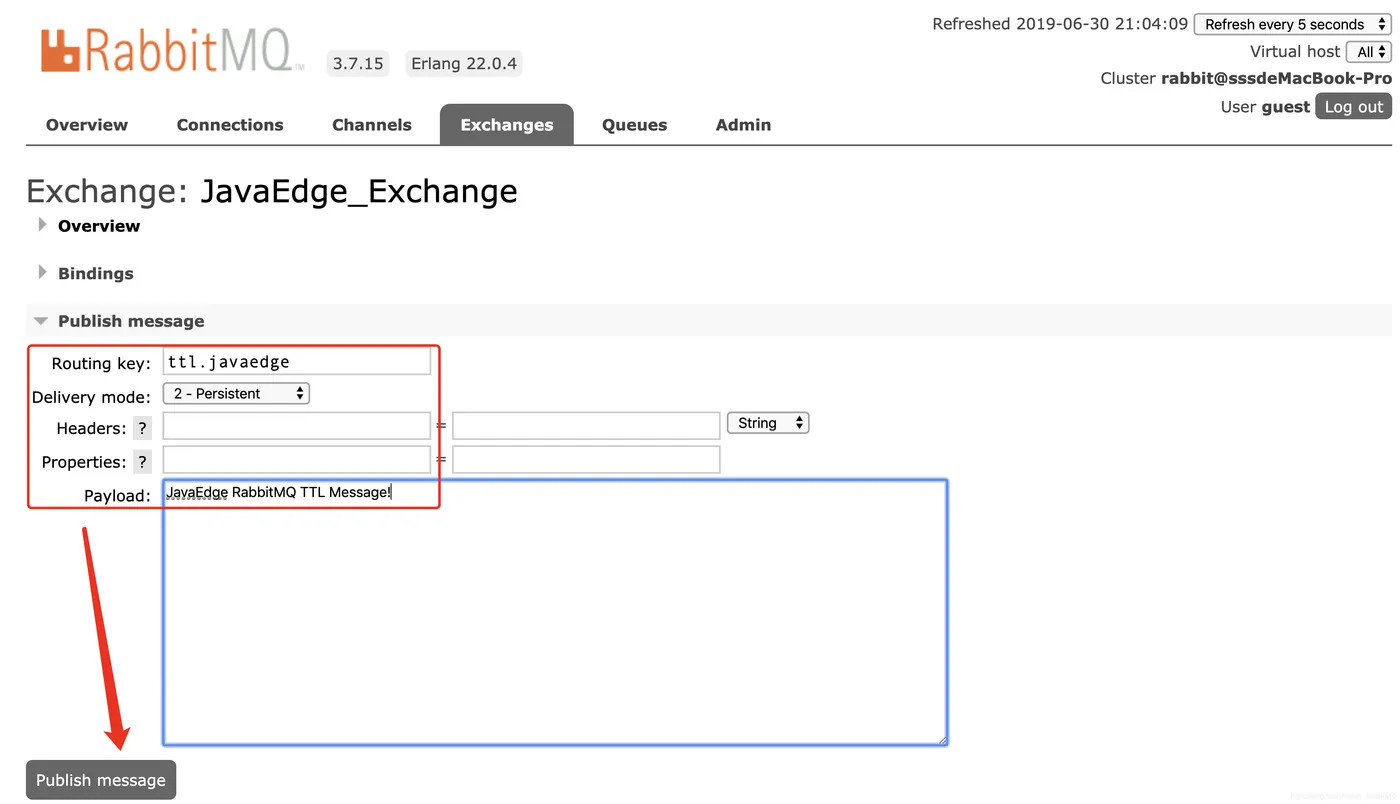Switch to the Queues tab

click(634, 125)
